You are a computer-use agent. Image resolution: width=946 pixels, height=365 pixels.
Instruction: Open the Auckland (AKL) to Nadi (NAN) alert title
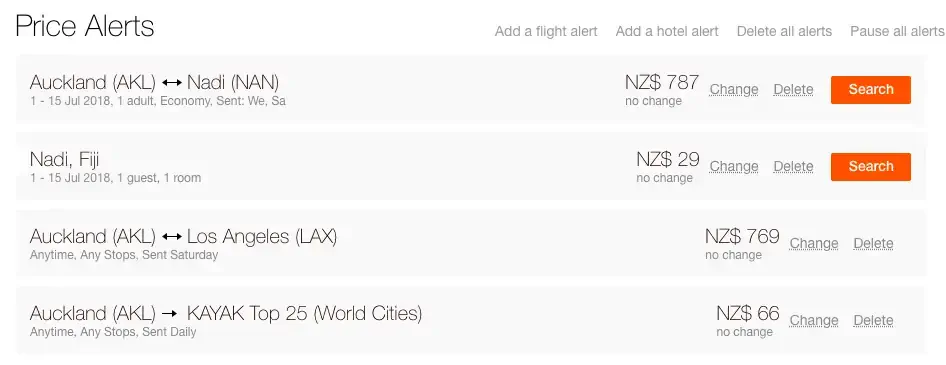click(154, 82)
